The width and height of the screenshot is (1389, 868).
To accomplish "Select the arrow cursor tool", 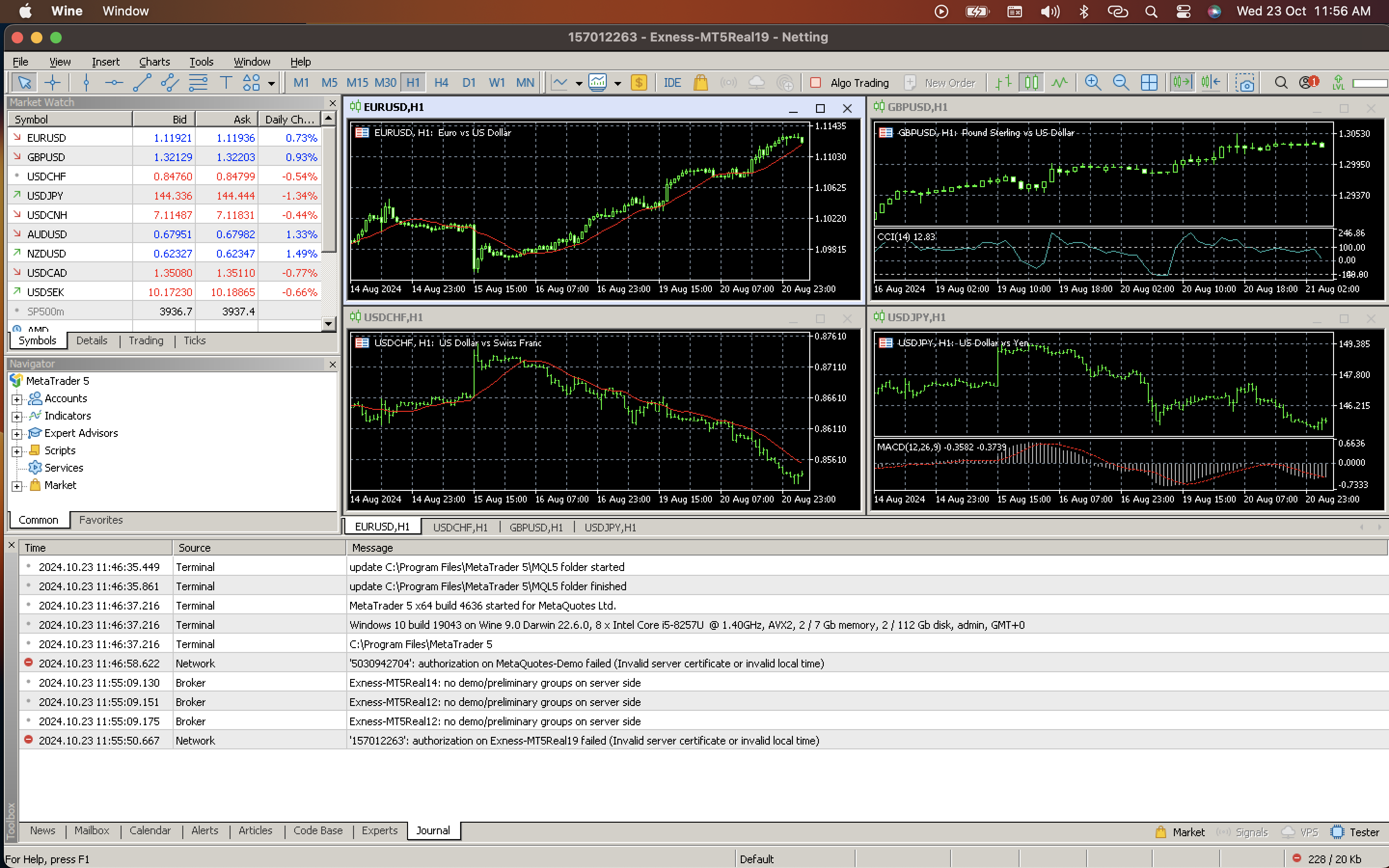I will coord(24,82).
